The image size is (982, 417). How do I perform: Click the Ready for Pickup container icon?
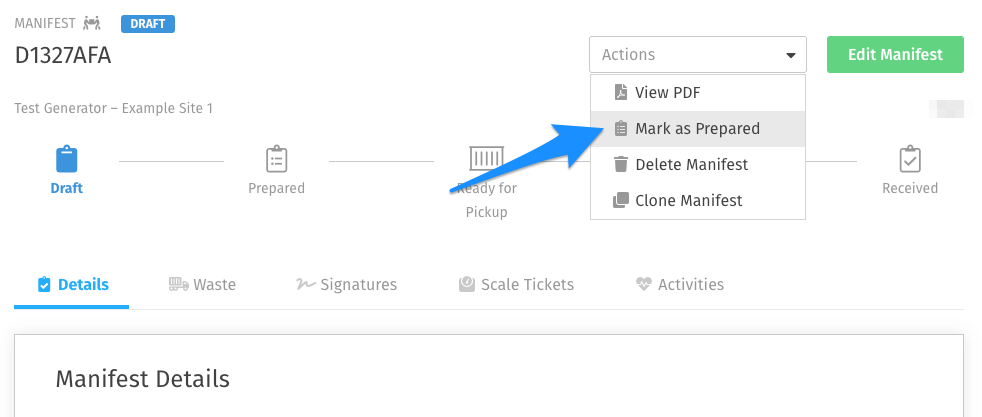(x=487, y=158)
